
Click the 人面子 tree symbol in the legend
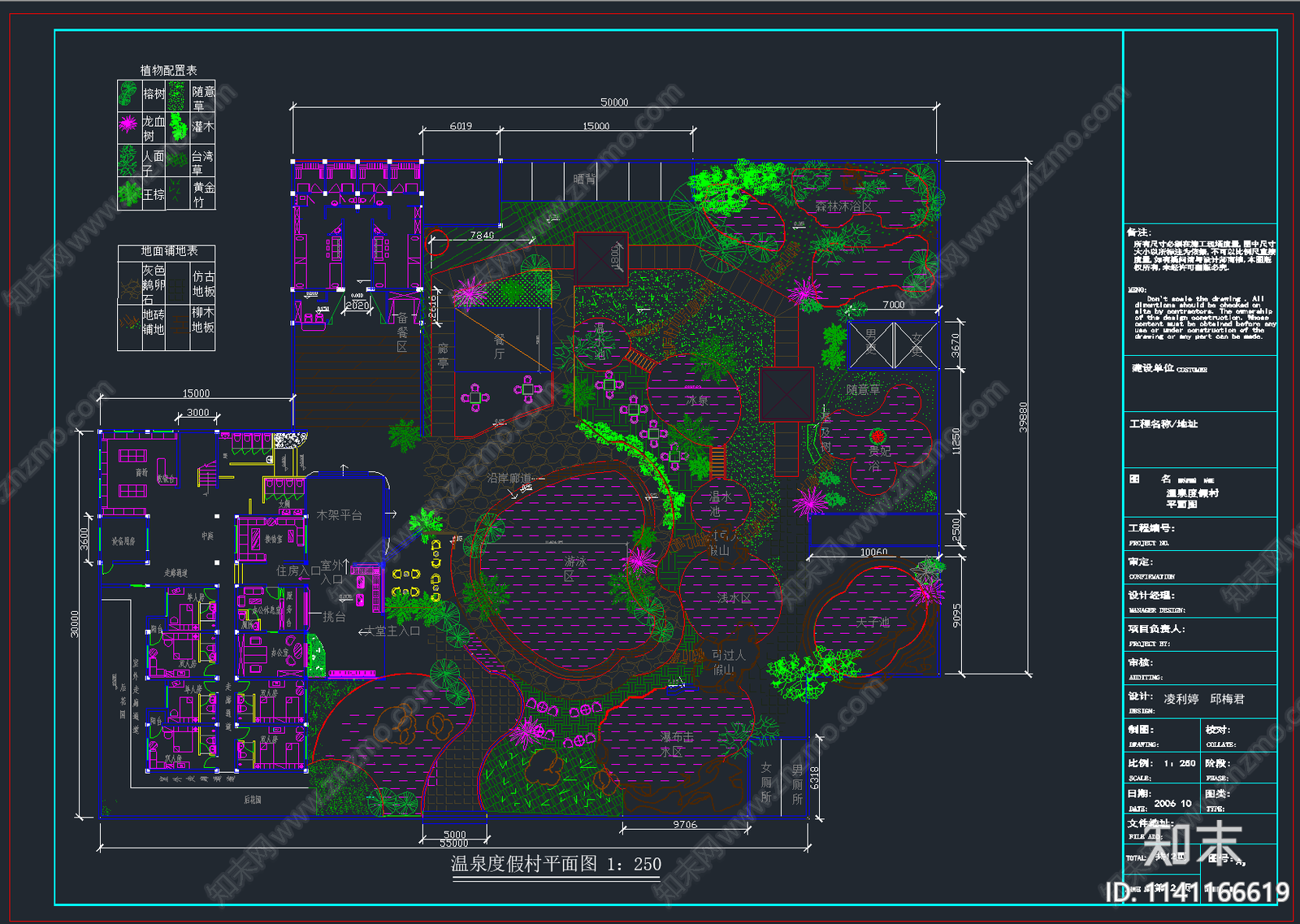[x=128, y=160]
